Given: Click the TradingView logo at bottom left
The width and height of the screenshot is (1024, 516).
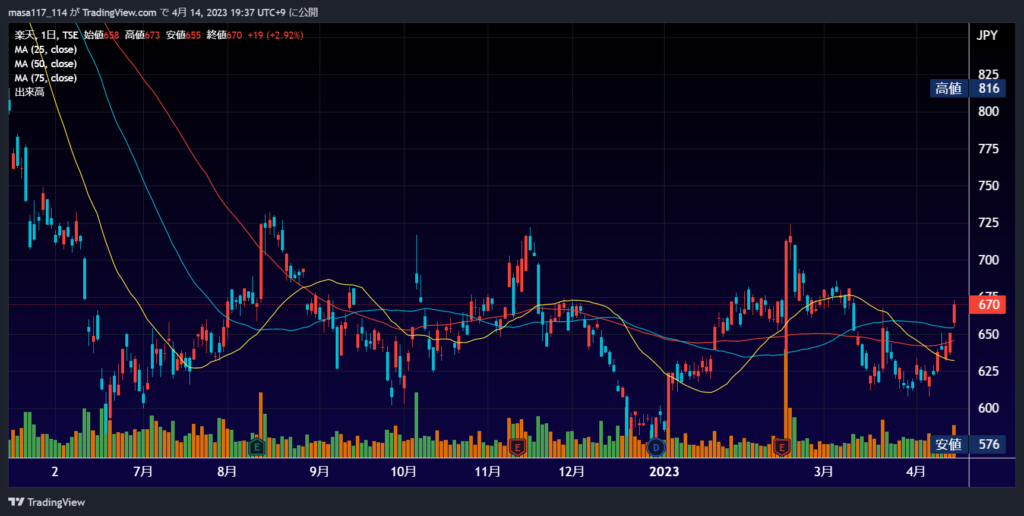Looking at the screenshot, I should click(46, 502).
